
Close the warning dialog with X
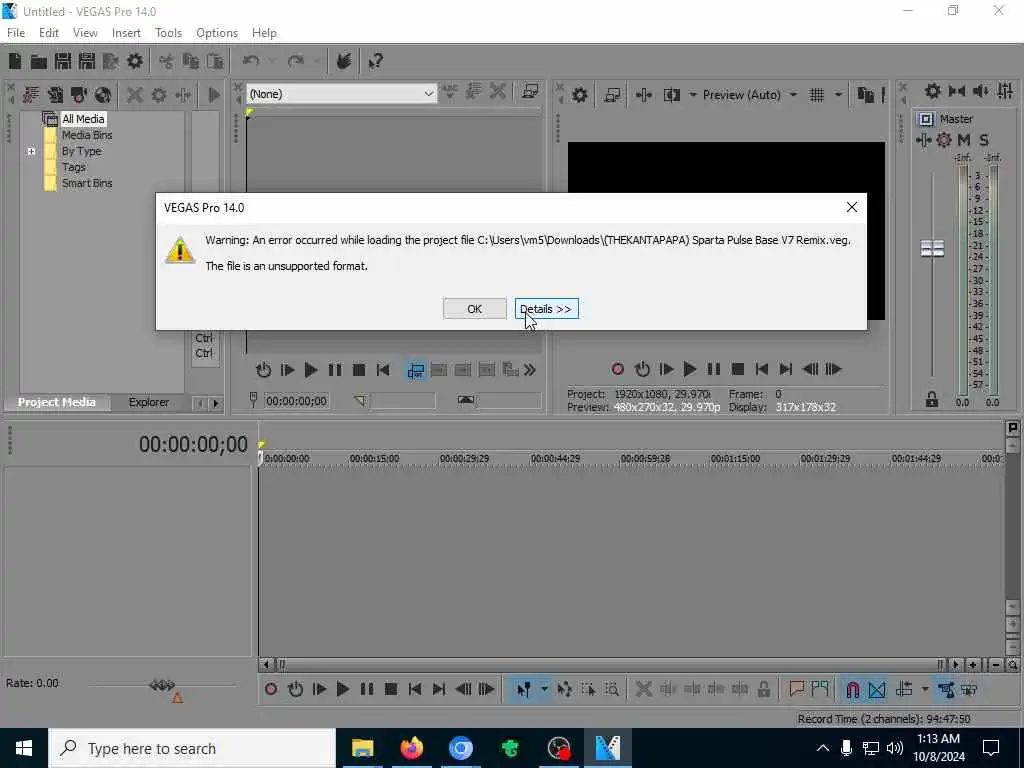[x=852, y=207]
